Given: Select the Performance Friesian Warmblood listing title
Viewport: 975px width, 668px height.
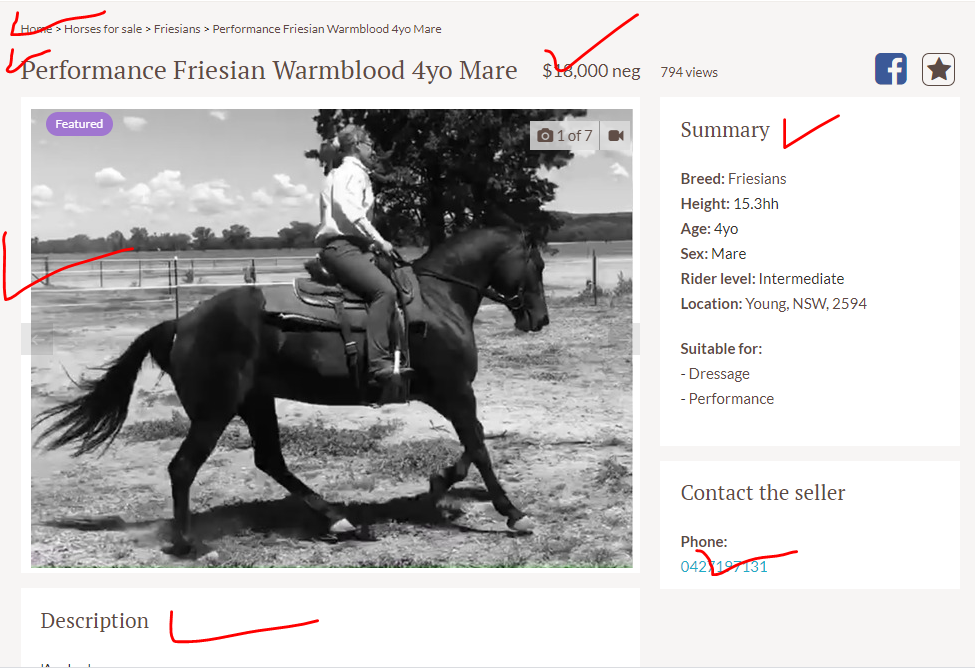Looking at the screenshot, I should pos(269,70).
